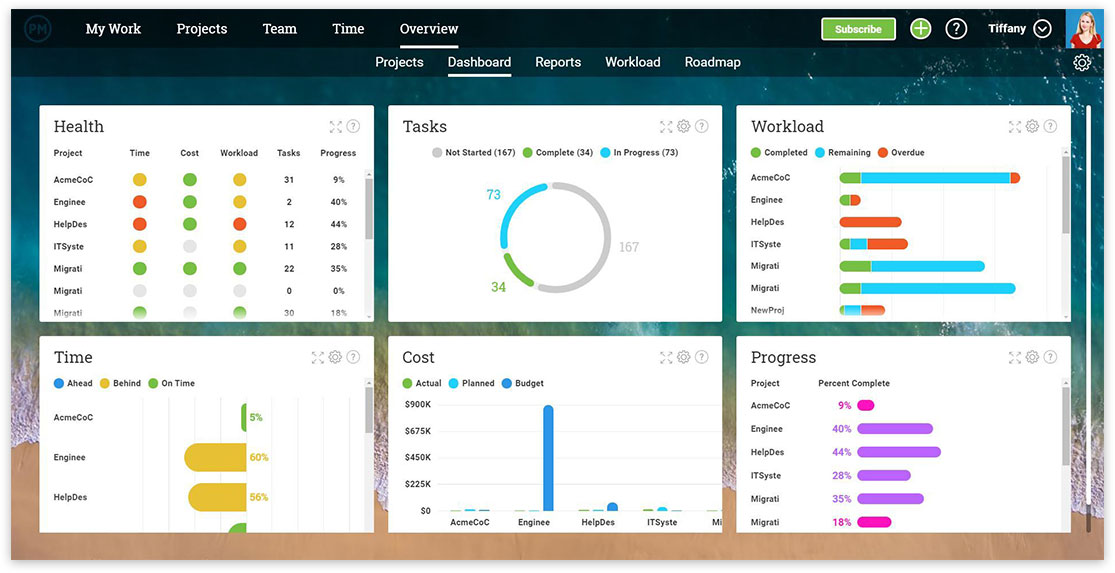Toggle Overdue legend in Workload chart
The height and width of the screenshot is (573, 1115).
point(901,152)
